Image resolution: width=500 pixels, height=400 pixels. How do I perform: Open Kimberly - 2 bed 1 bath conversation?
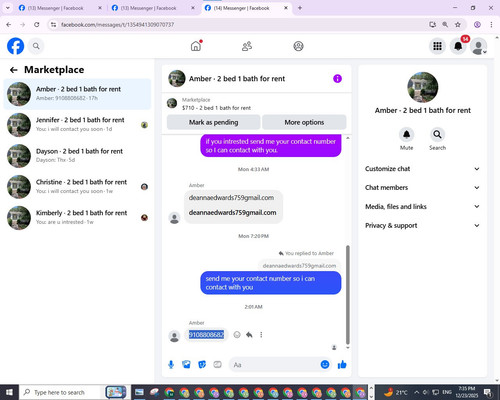(77, 218)
